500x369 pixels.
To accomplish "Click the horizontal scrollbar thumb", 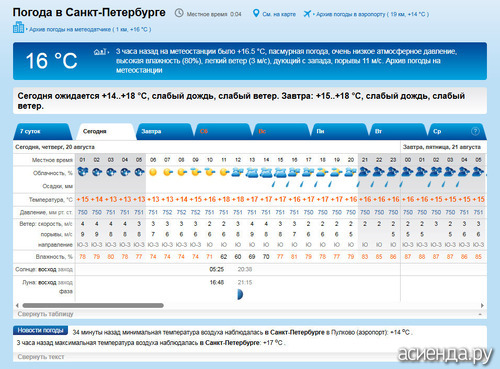I will [93, 305].
